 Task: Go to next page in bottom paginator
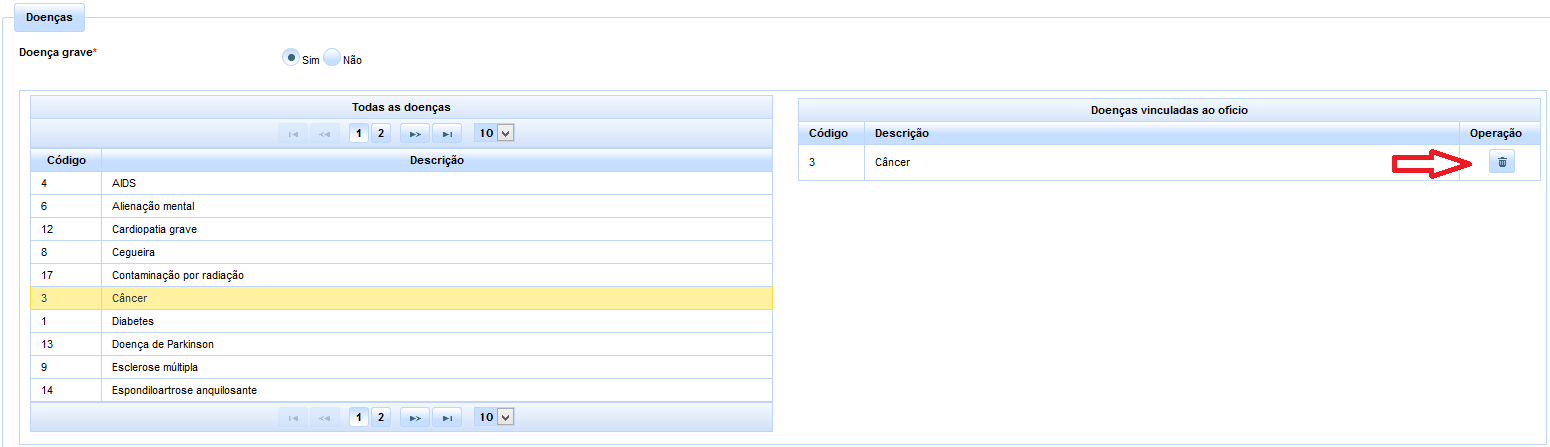pyautogui.click(x=414, y=417)
